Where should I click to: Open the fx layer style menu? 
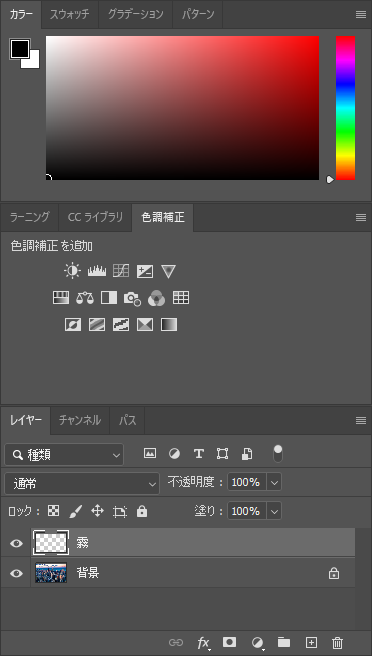[203, 643]
